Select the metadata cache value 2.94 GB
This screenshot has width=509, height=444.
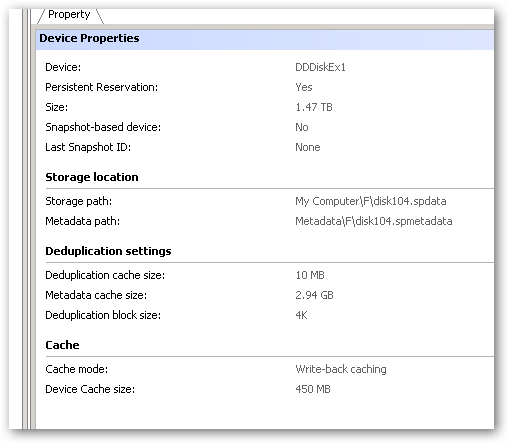point(314,295)
